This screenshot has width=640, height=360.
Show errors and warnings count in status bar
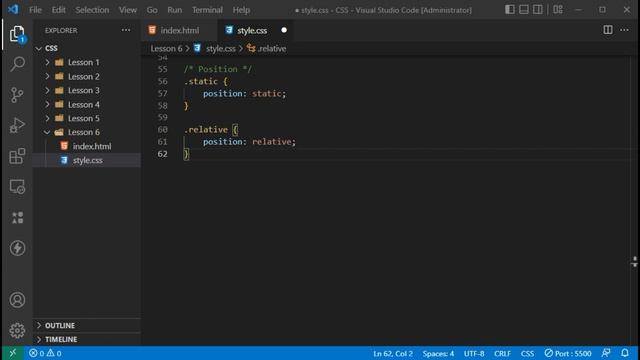click(45, 353)
